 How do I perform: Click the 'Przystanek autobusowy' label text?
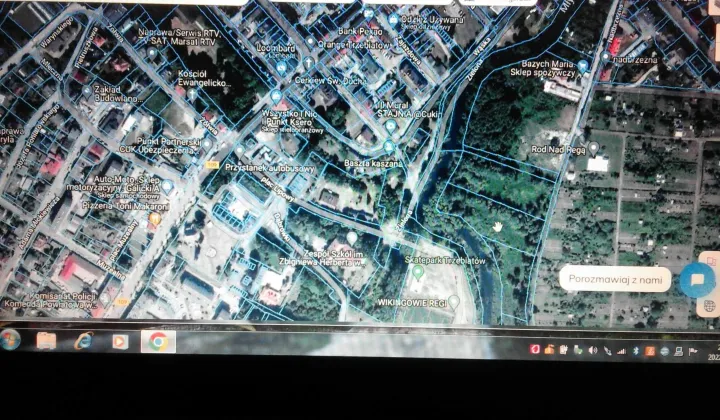[270, 168]
